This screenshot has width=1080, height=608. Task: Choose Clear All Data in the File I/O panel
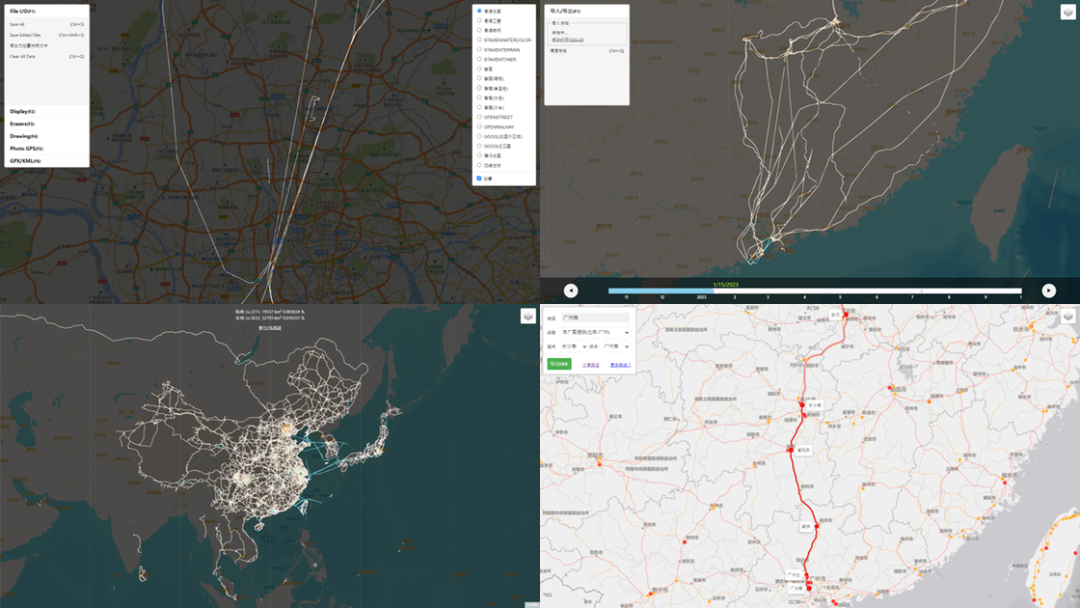(x=47, y=56)
